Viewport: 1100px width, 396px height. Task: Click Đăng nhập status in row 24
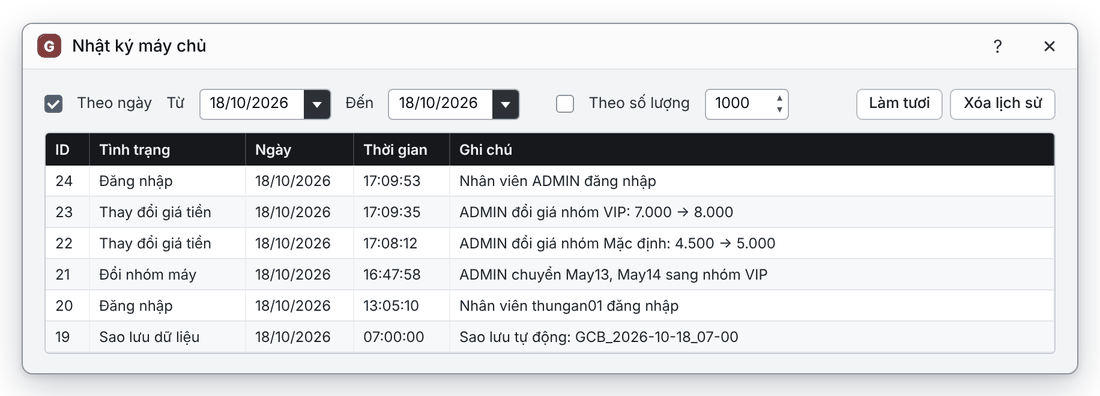(167, 181)
